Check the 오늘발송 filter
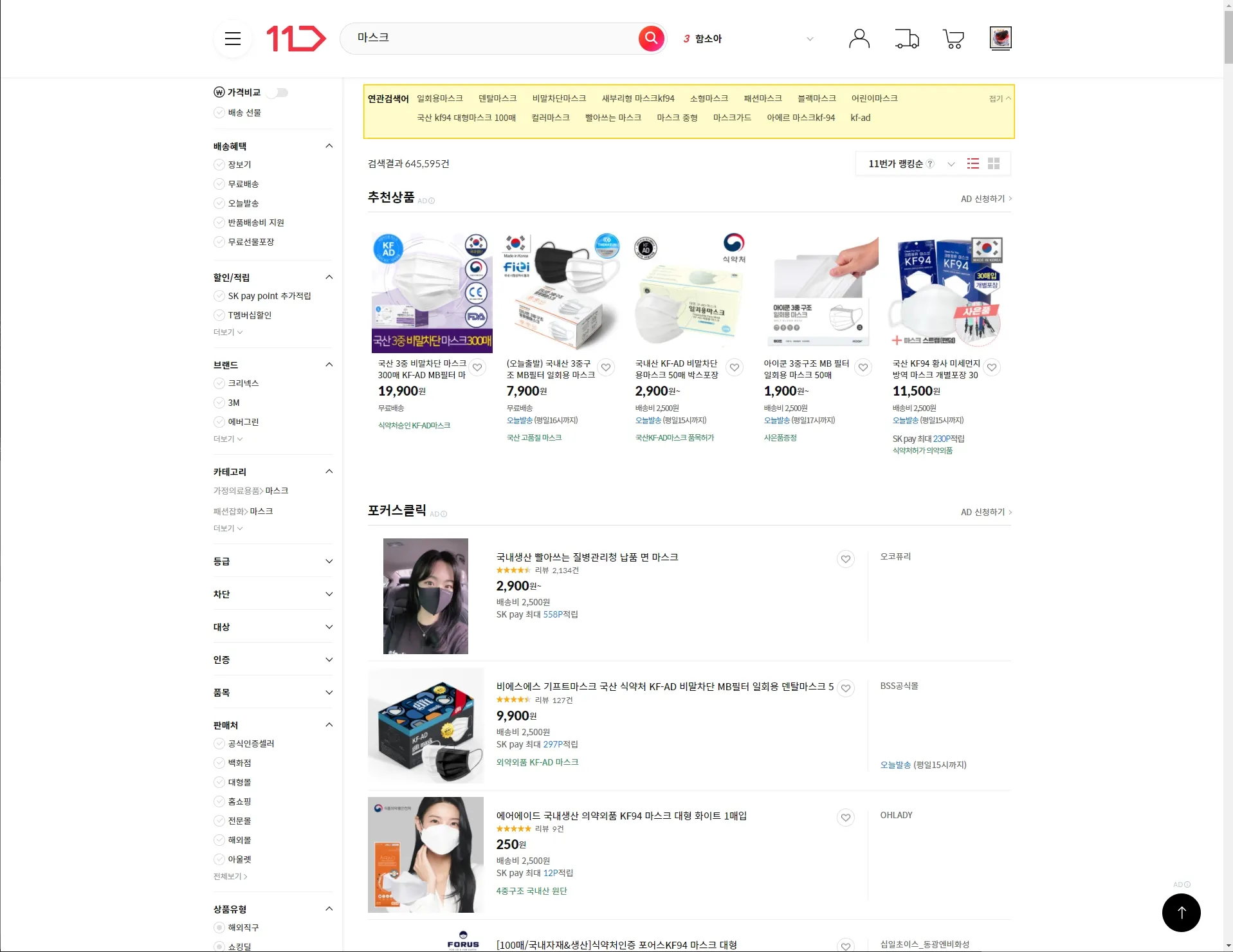This screenshot has width=1233, height=952. tap(219, 203)
